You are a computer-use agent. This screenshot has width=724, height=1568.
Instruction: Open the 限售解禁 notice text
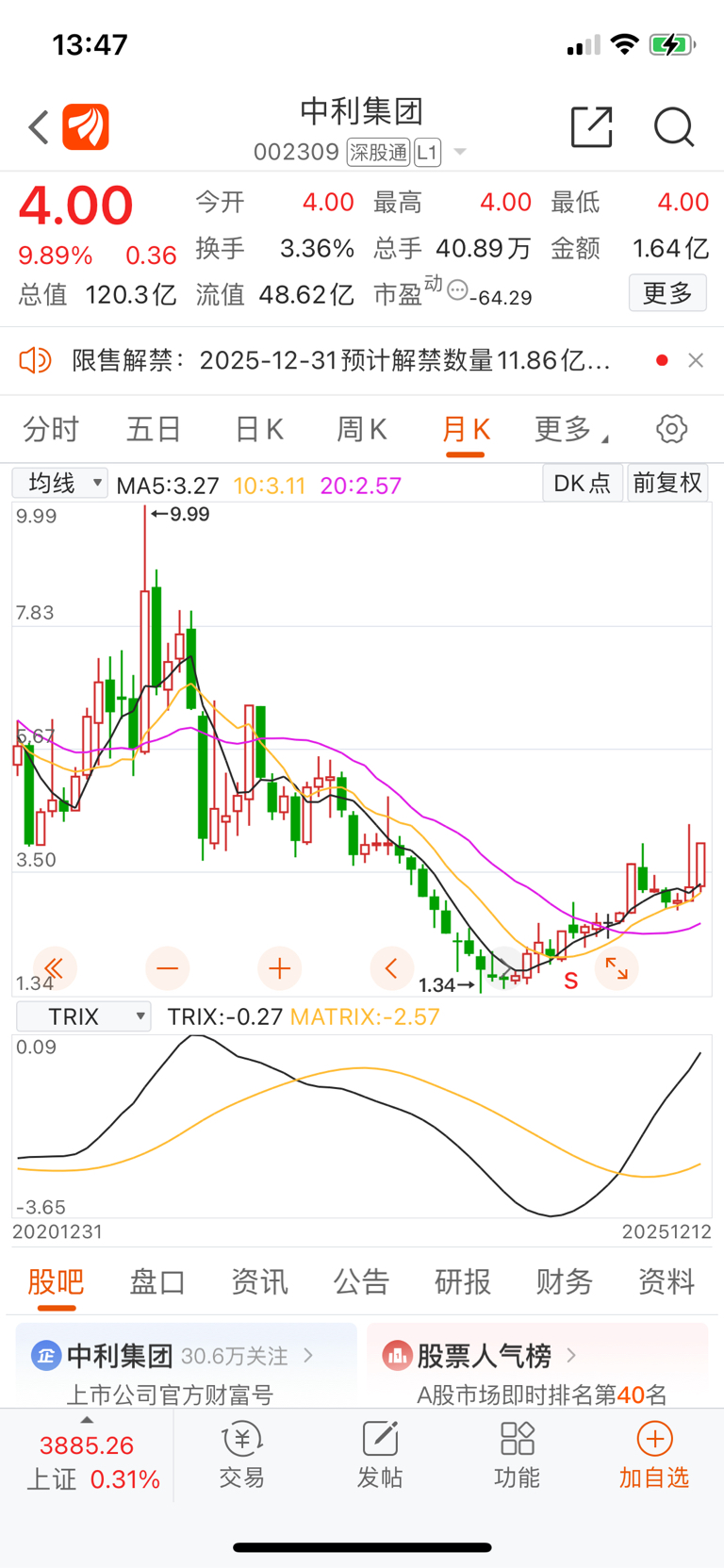coord(341,360)
